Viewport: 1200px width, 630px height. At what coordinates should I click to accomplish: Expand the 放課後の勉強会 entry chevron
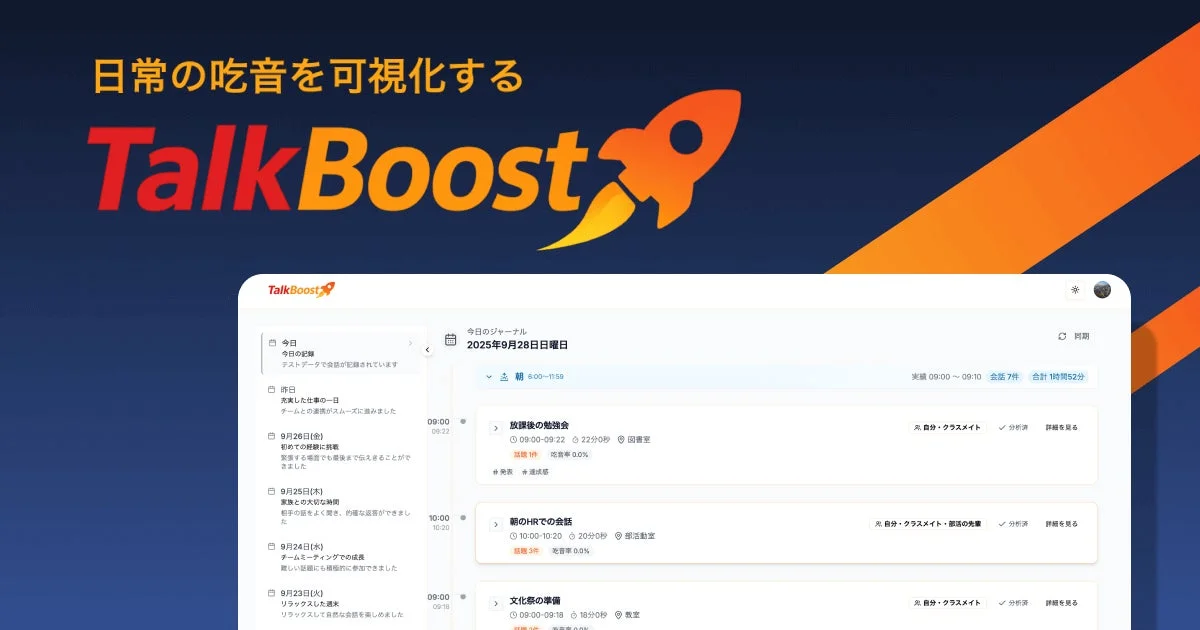pyautogui.click(x=494, y=427)
